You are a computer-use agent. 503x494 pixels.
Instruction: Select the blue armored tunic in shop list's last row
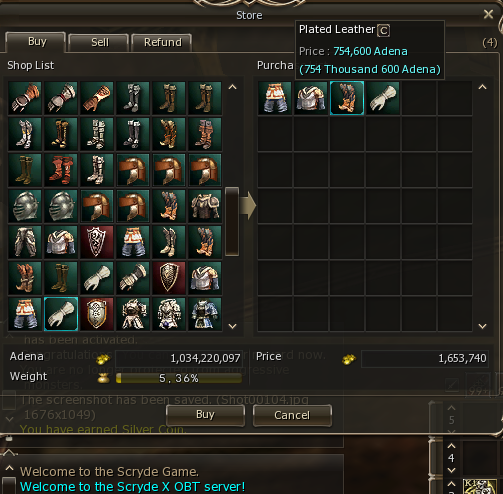click(205, 314)
